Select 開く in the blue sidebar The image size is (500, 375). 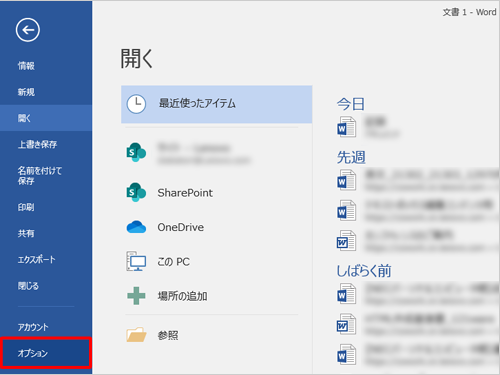coord(46,118)
